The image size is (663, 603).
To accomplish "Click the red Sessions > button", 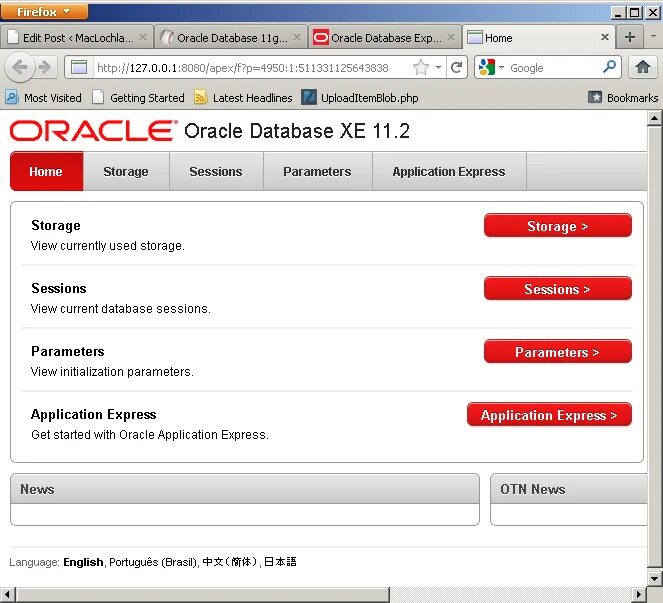I will tap(558, 289).
